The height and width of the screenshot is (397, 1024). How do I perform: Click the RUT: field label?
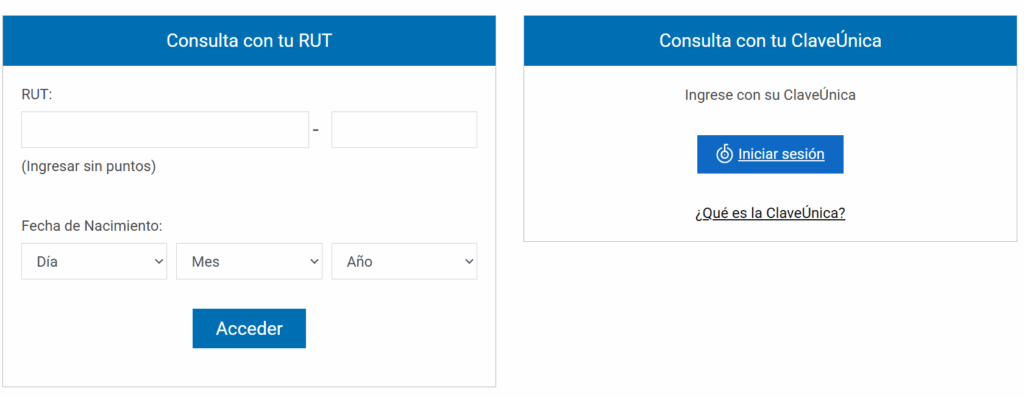37,95
